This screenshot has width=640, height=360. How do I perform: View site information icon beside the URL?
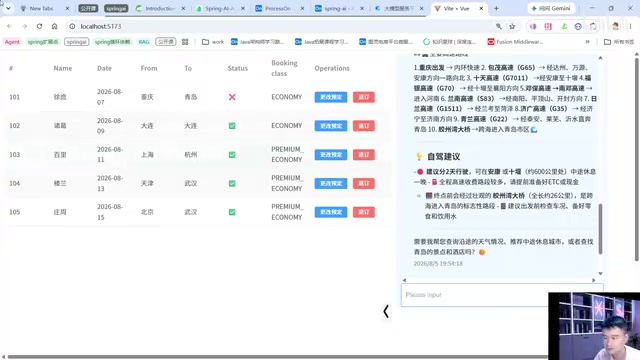(72, 26)
